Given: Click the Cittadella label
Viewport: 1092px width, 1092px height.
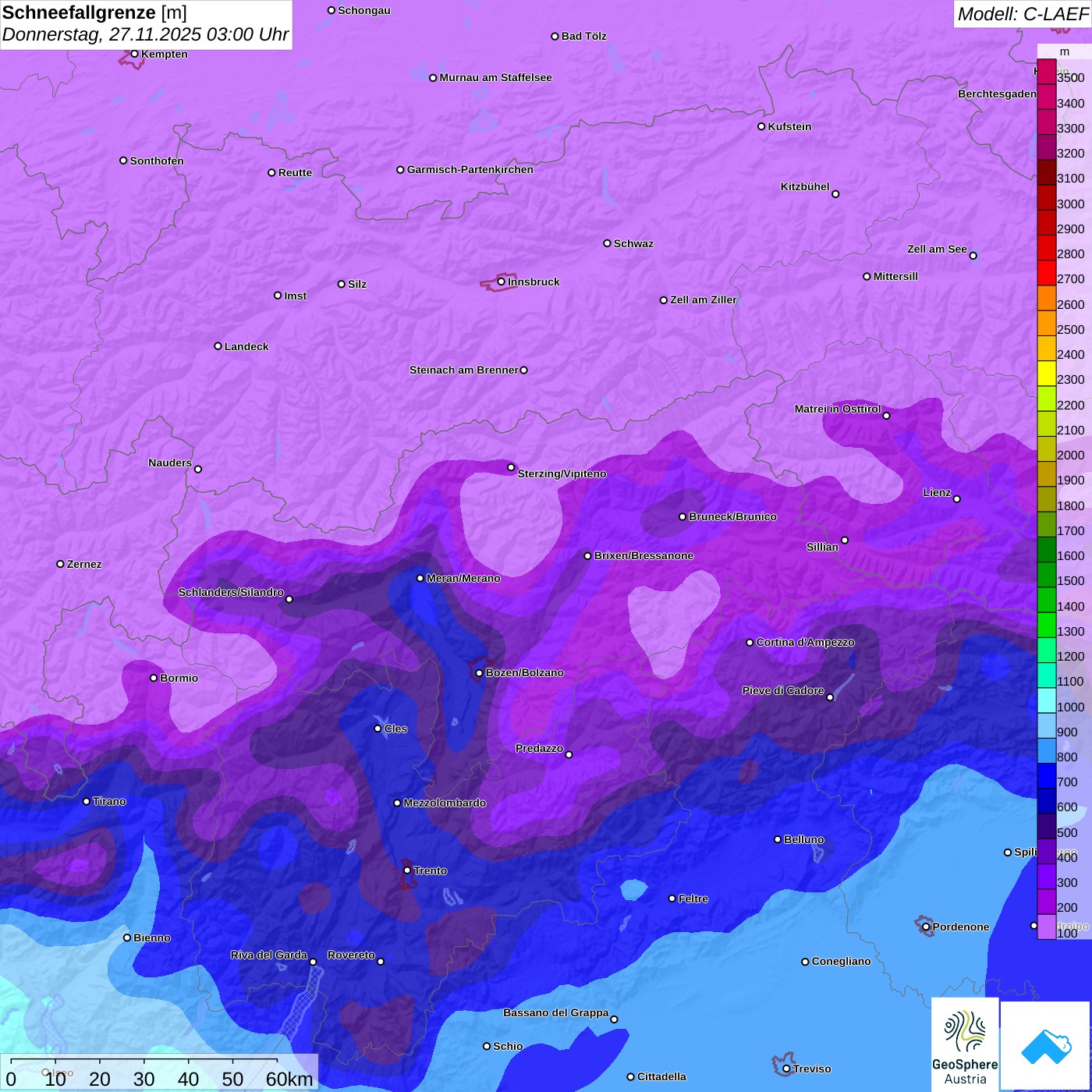Looking at the screenshot, I should pyautogui.click(x=661, y=1076).
